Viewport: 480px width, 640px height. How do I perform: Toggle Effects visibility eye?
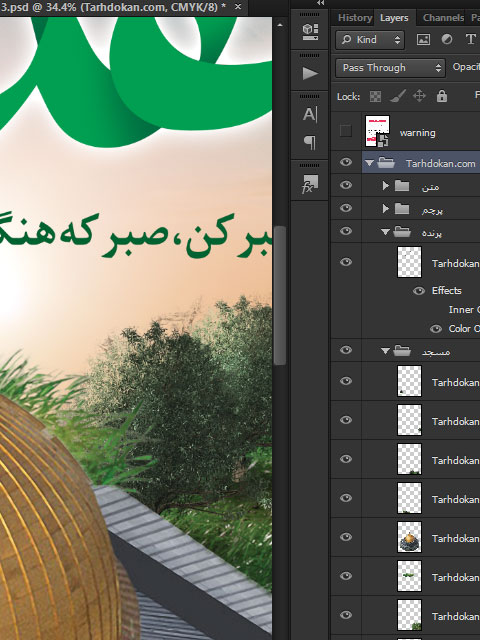[419, 291]
